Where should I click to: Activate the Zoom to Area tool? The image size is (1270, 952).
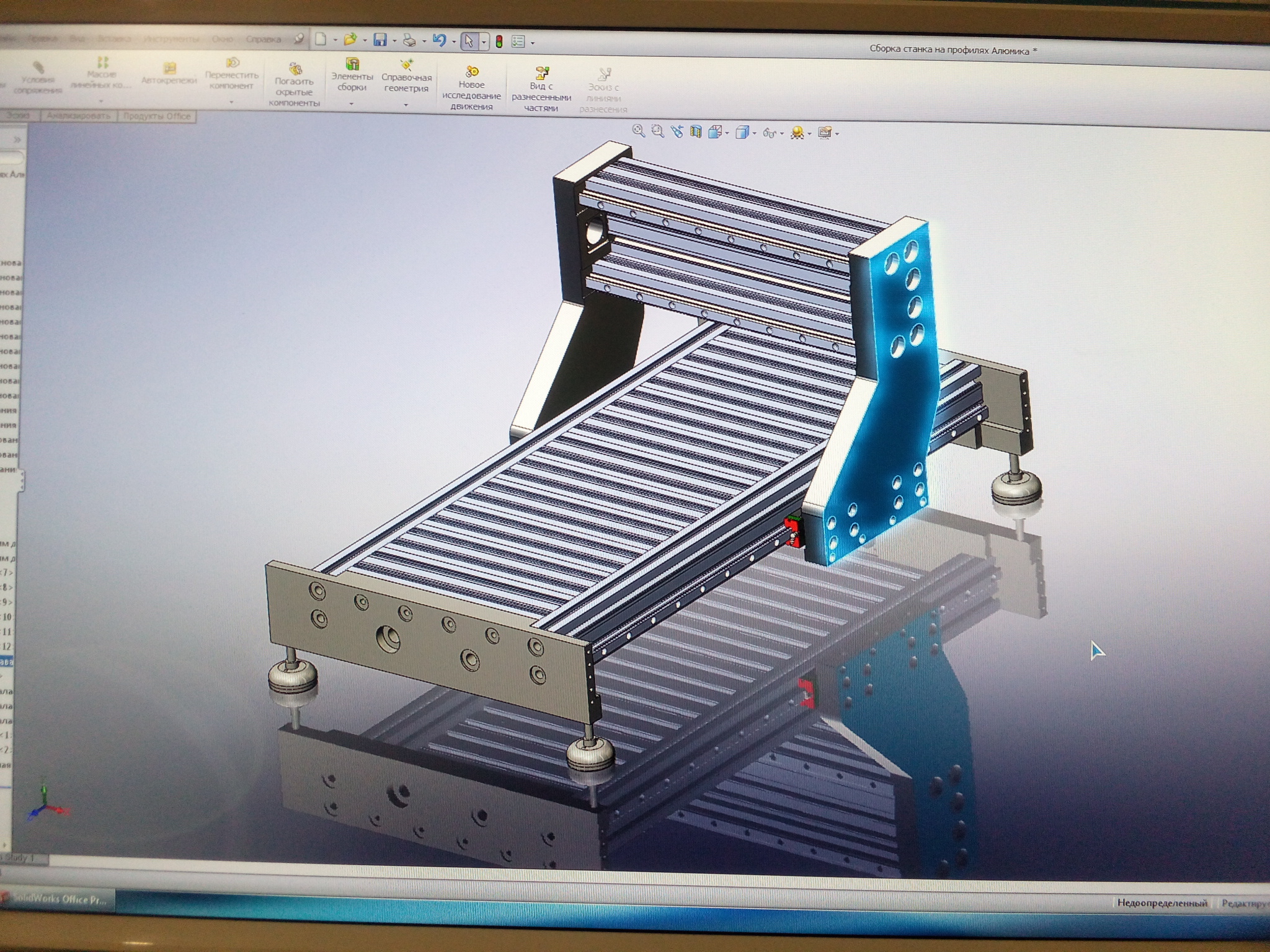tap(657, 131)
